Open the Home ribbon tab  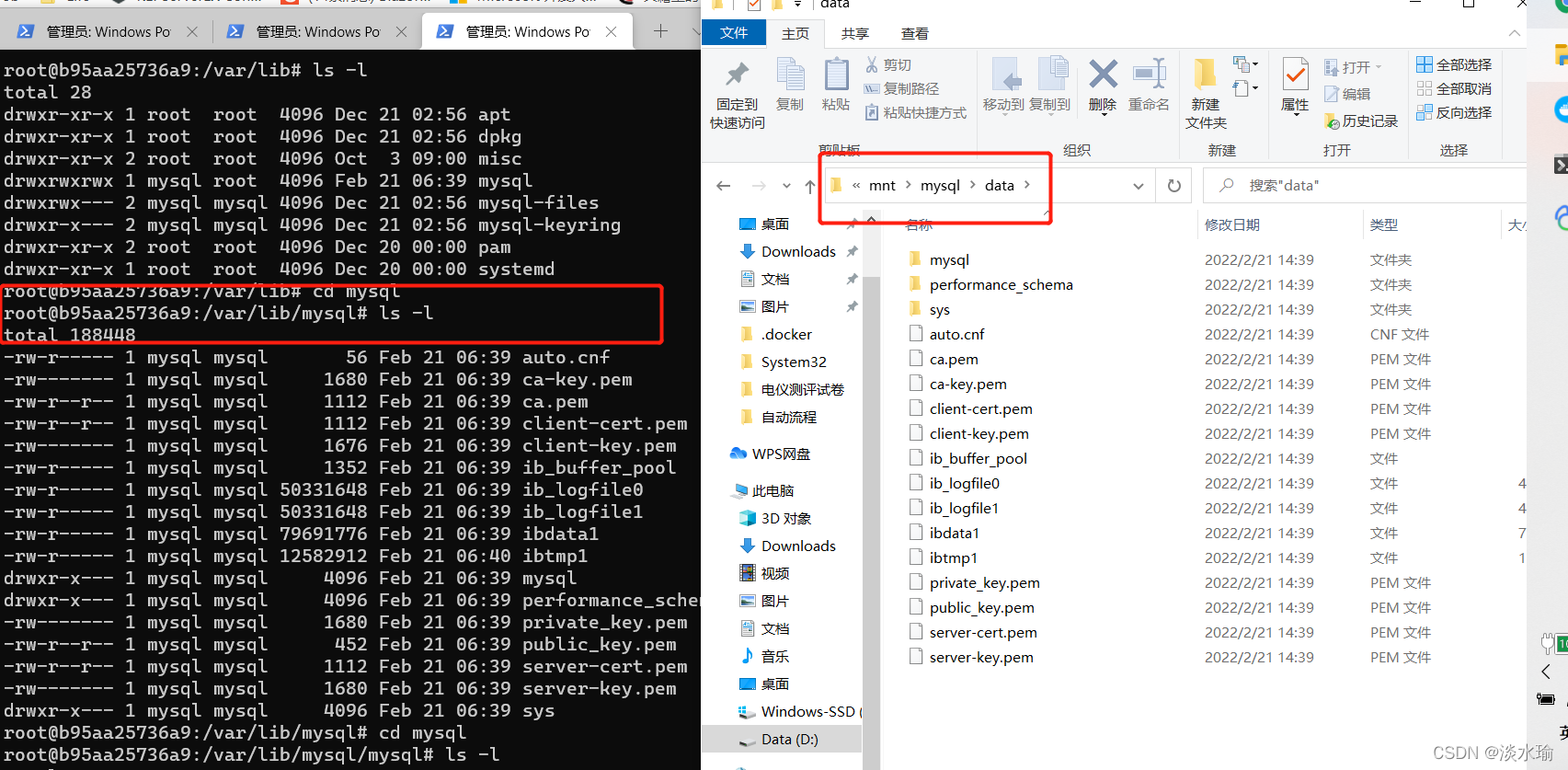[x=795, y=33]
